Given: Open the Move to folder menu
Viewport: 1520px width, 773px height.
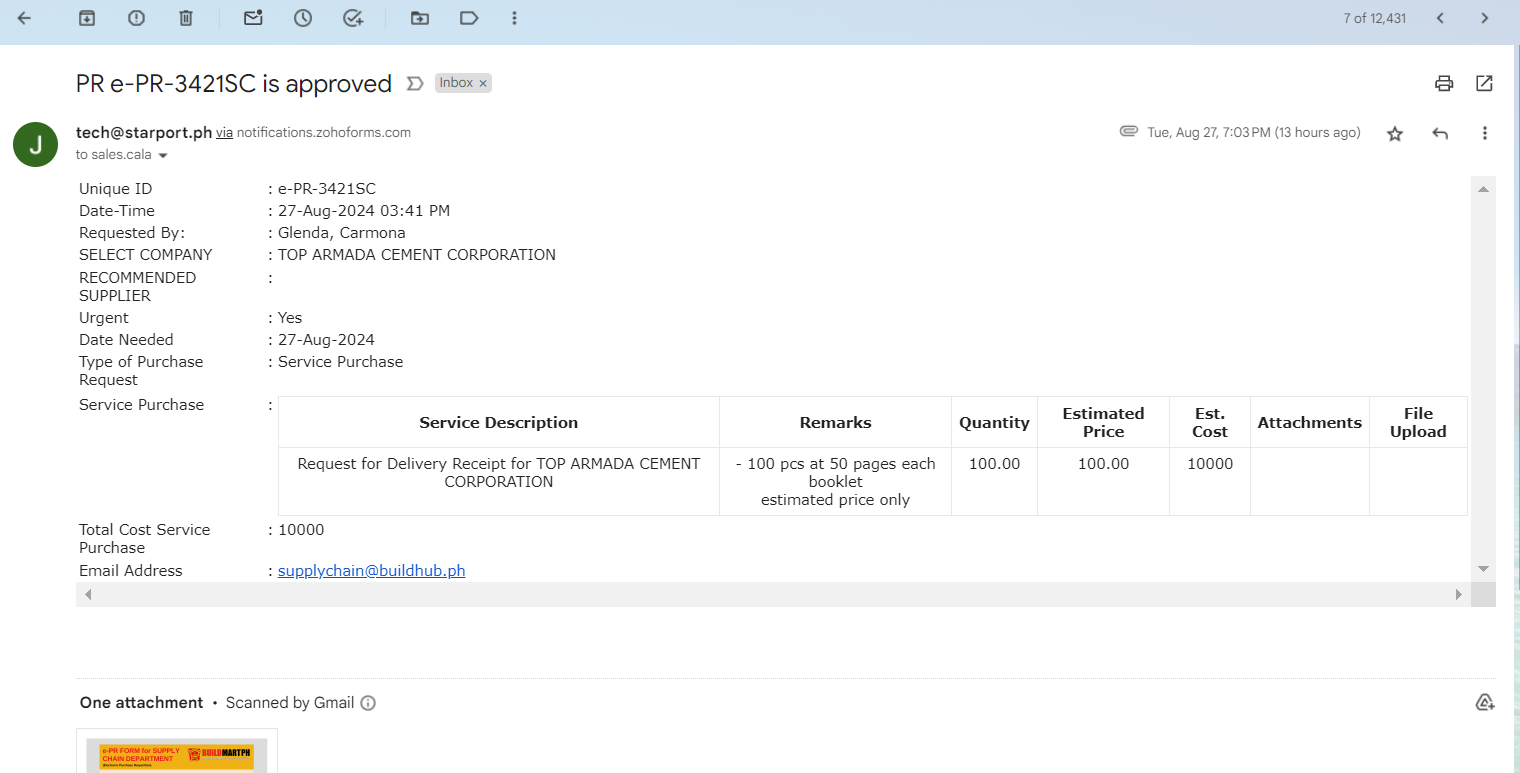Looking at the screenshot, I should [420, 18].
